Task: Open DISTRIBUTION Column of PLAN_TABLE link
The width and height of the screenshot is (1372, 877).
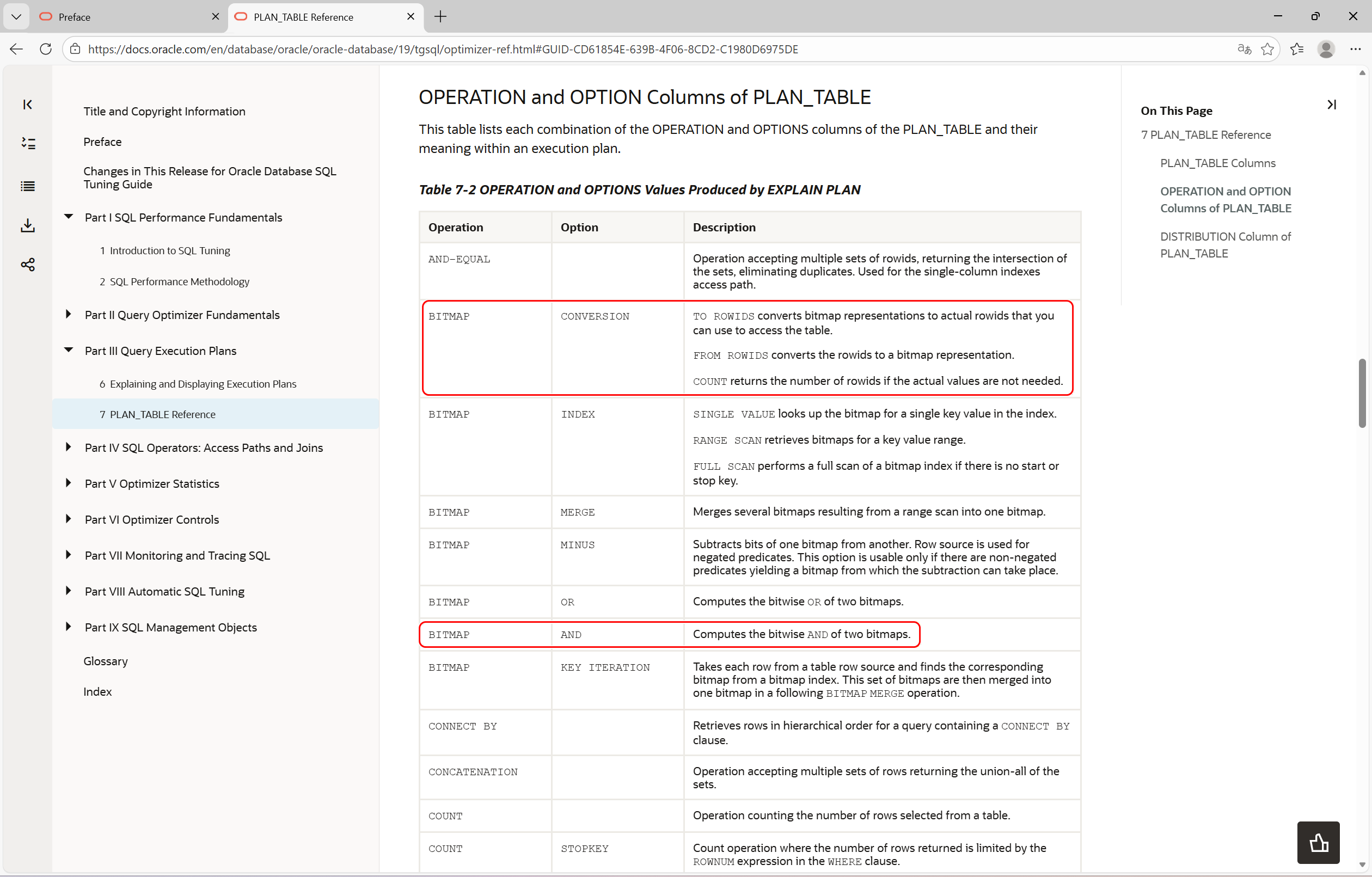Action: 1225,244
